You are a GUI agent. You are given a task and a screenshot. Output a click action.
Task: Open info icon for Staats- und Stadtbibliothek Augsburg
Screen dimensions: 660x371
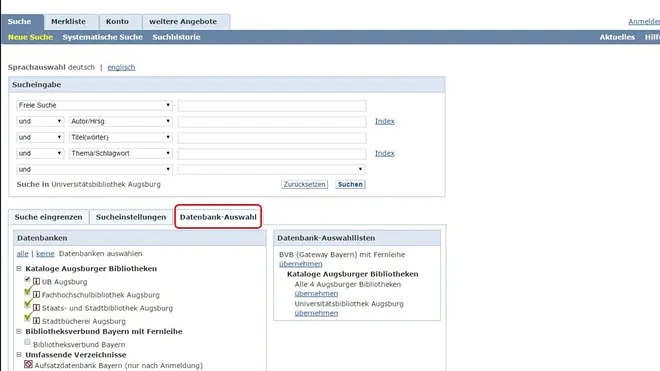click(x=37, y=307)
